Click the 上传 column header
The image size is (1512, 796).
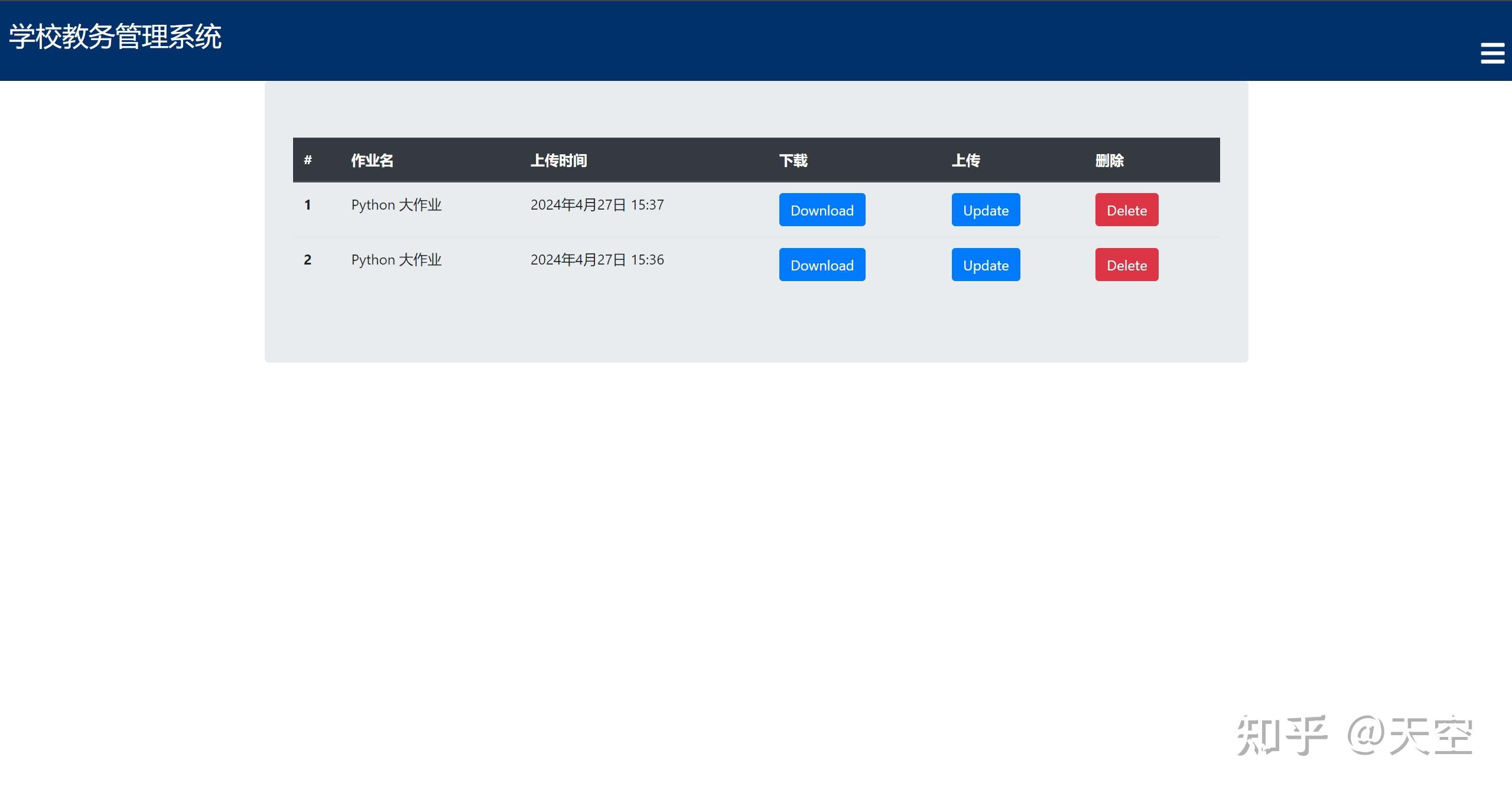click(x=965, y=161)
